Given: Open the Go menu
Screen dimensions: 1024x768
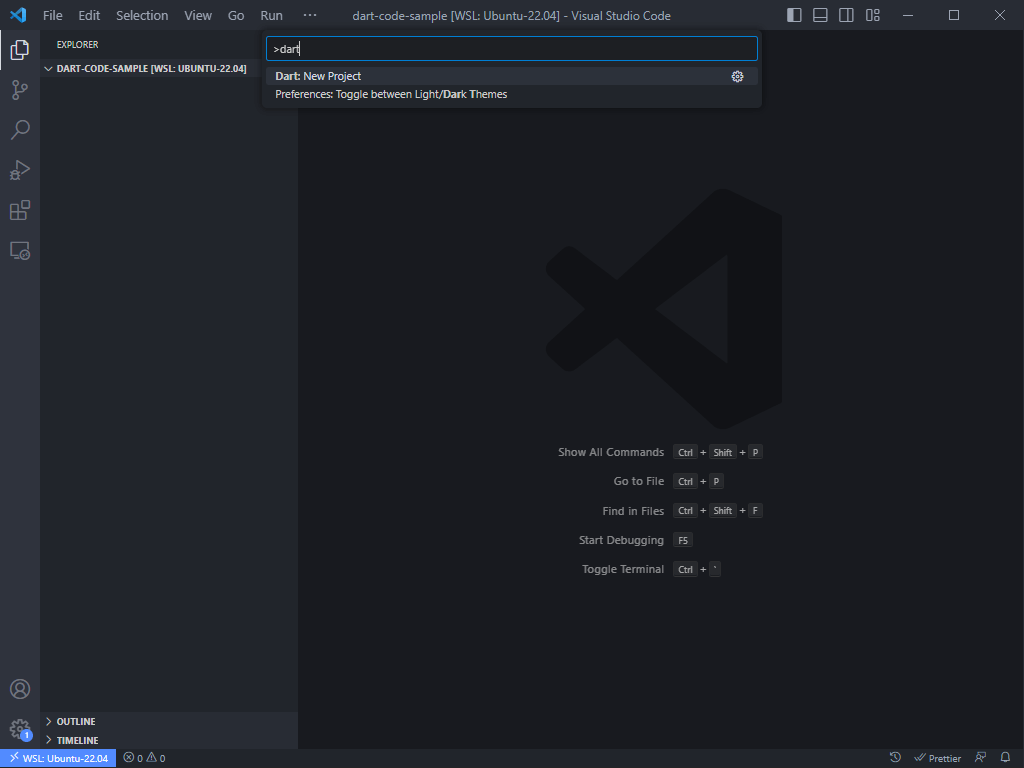Looking at the screenshot, I should click(x=236, y=15).
